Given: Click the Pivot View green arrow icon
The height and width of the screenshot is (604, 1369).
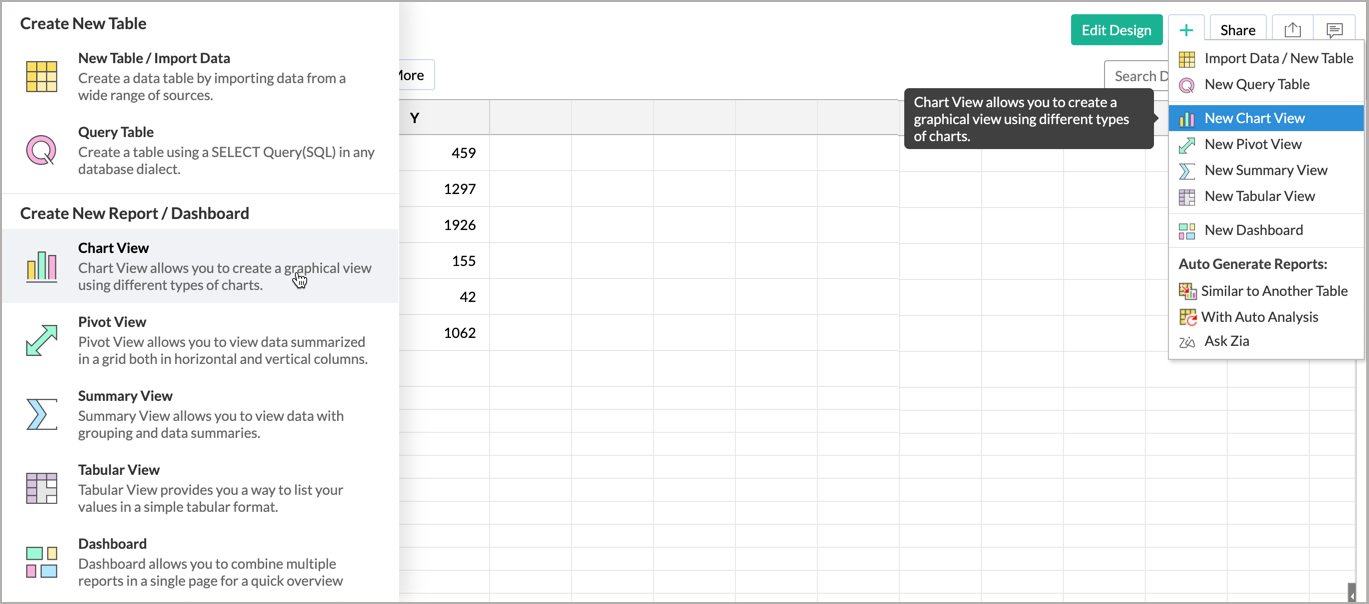Looking at the screenshot, I should (41, 341).
